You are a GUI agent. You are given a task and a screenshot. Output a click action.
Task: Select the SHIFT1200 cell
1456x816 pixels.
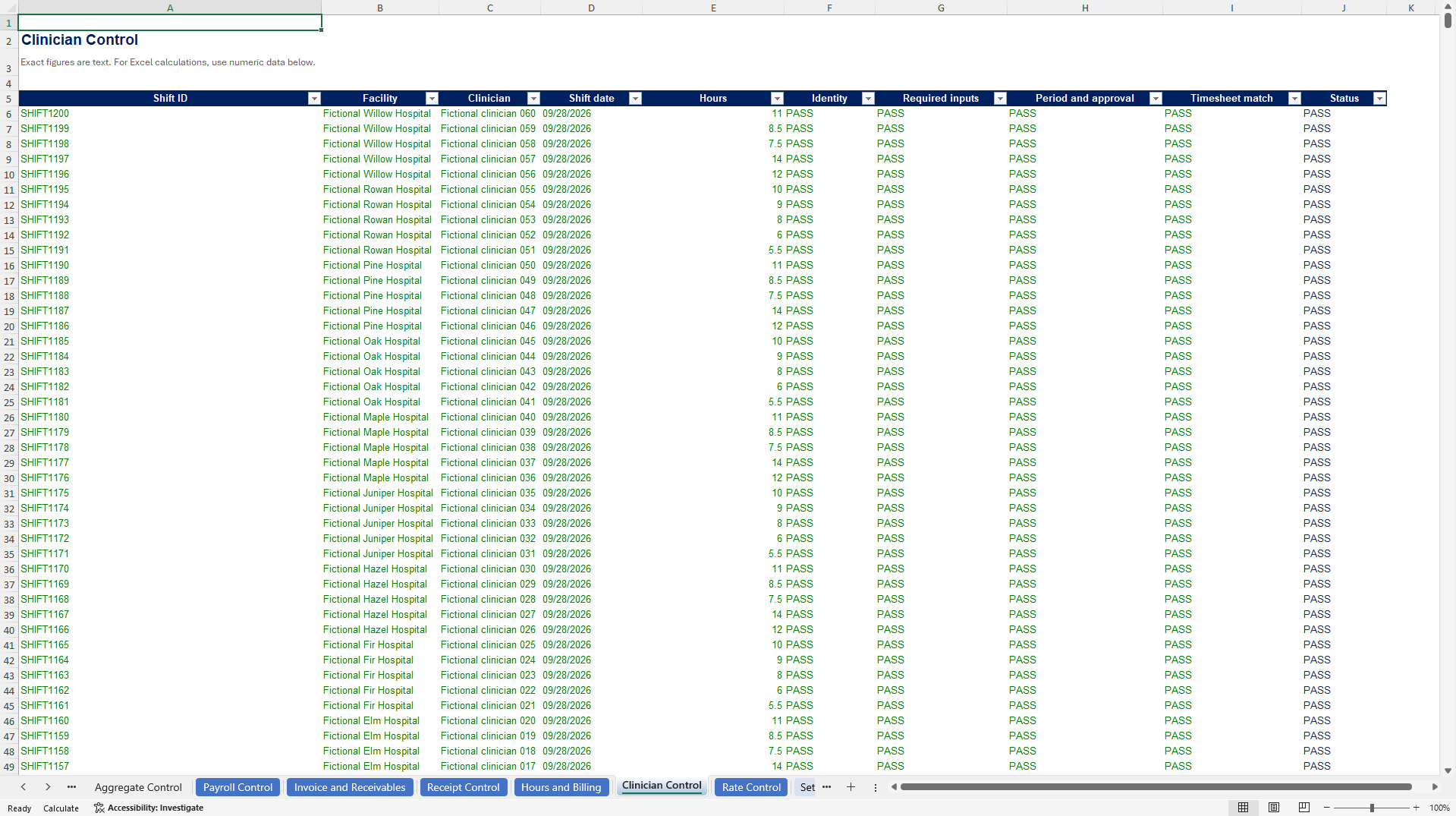170,114
